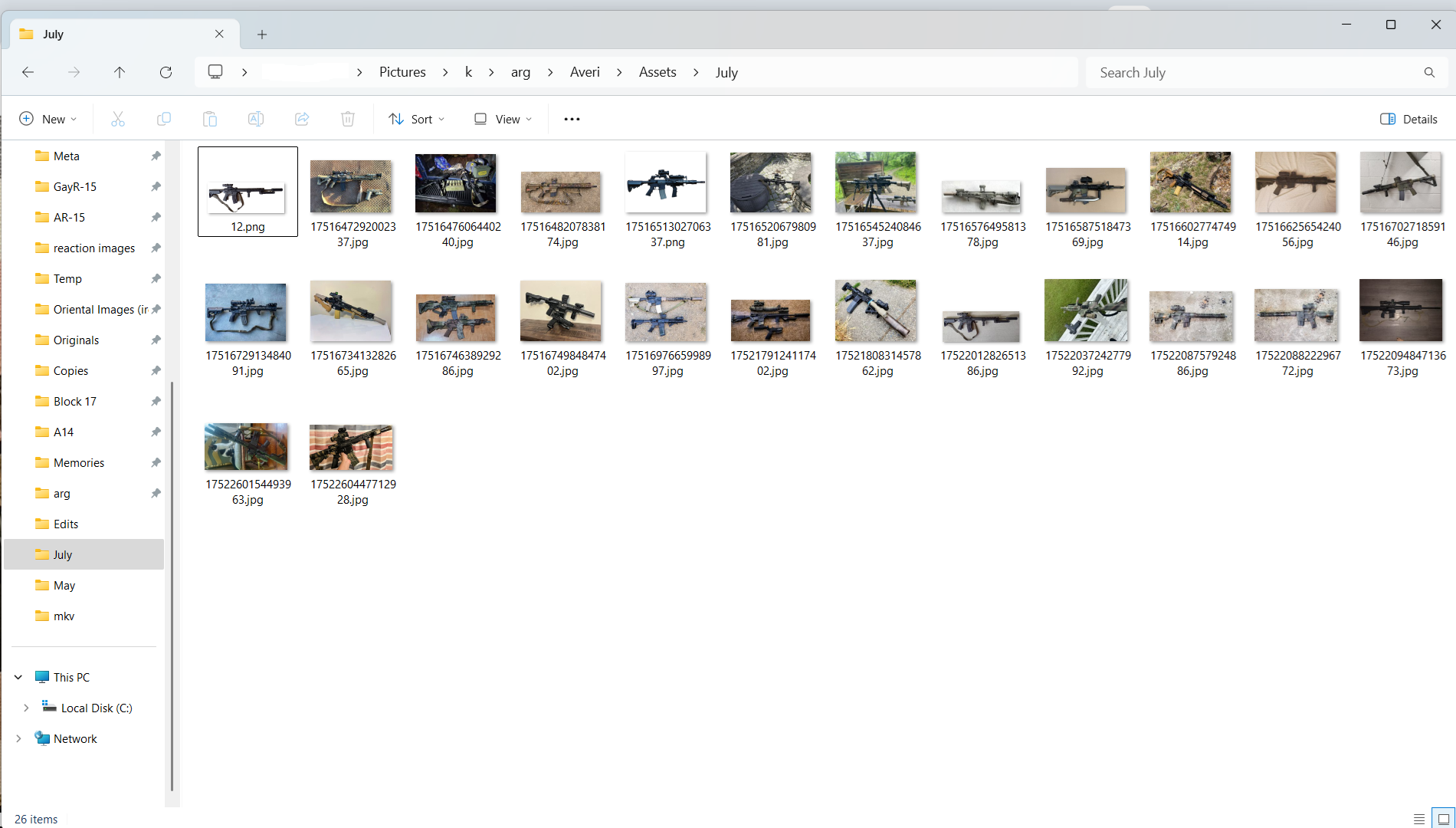Unpin the Meta folder pin icon
1456x828 pixels.
point(156,156)
